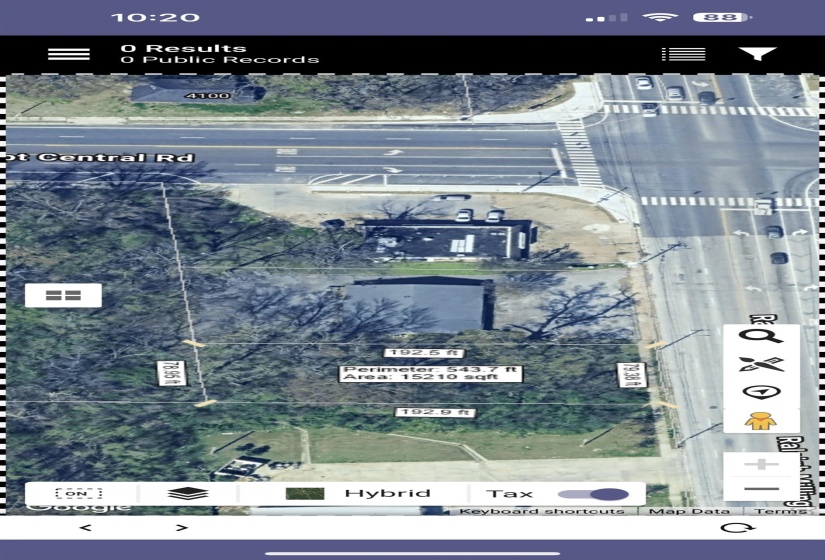Screen dimensions: 825x560
Task: Reload the page with refresh icon
Action: pyautogui.click(x=739, y=528)
